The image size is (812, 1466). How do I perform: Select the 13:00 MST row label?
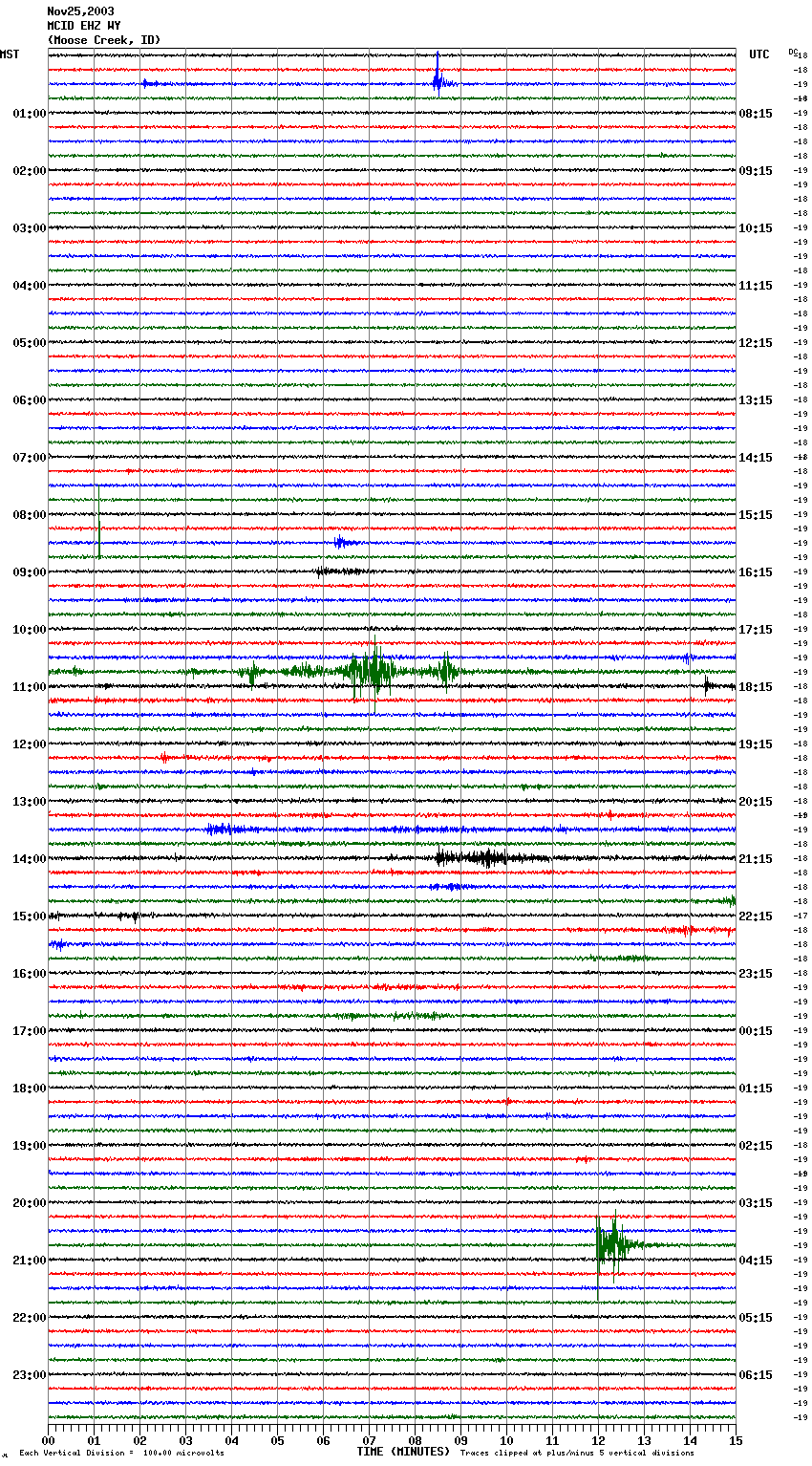[30, 802]
